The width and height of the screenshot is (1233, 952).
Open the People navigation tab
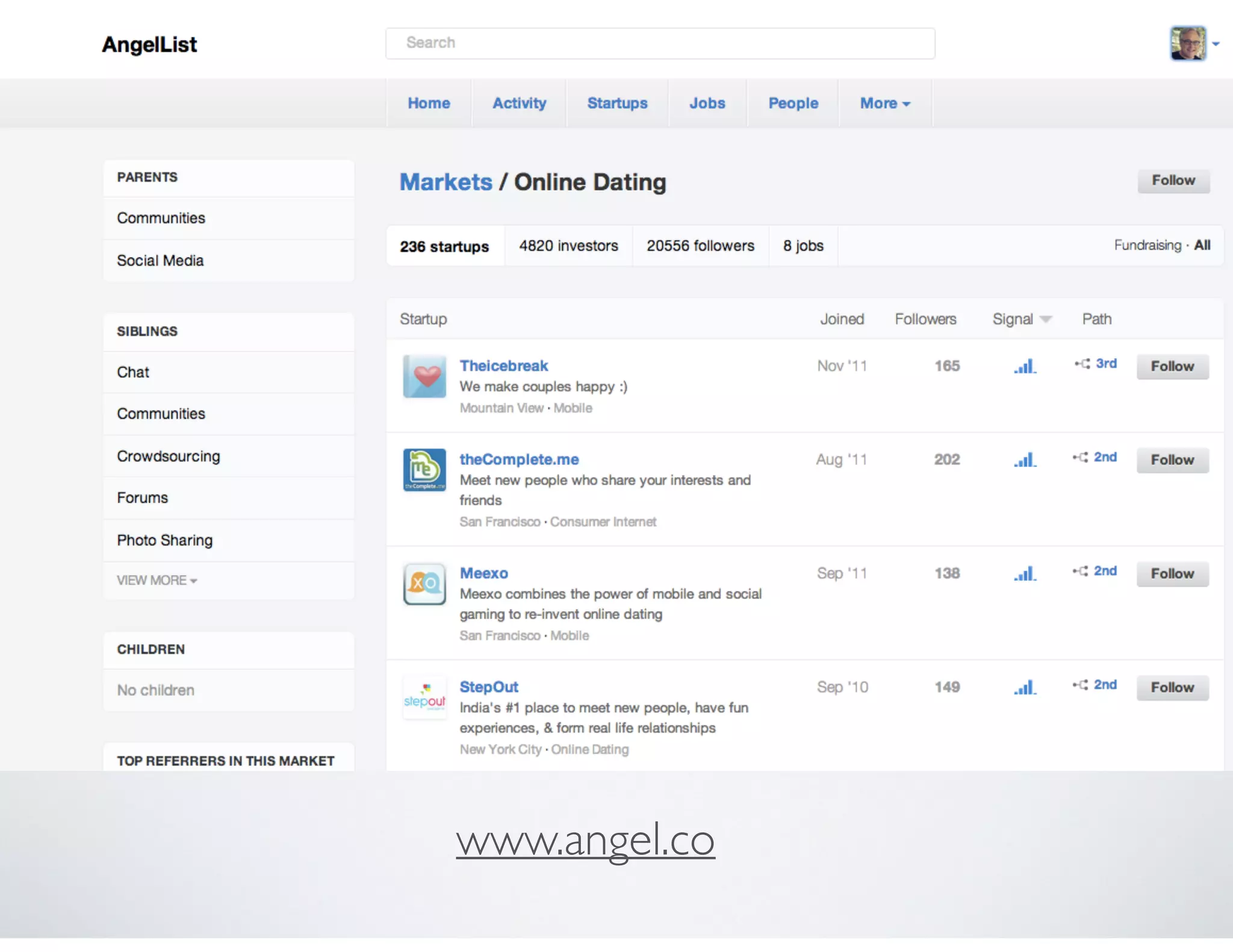coord(793,103)
